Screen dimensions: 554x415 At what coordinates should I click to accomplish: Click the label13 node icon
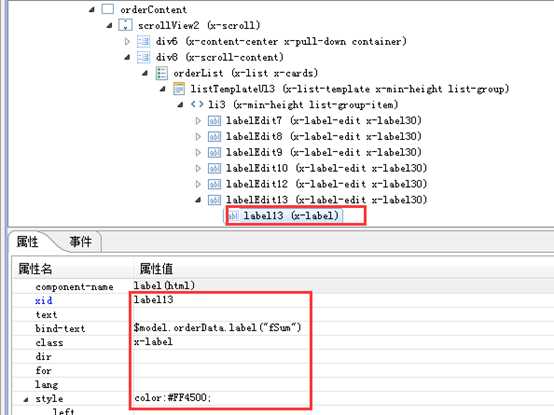pos(233,215)
